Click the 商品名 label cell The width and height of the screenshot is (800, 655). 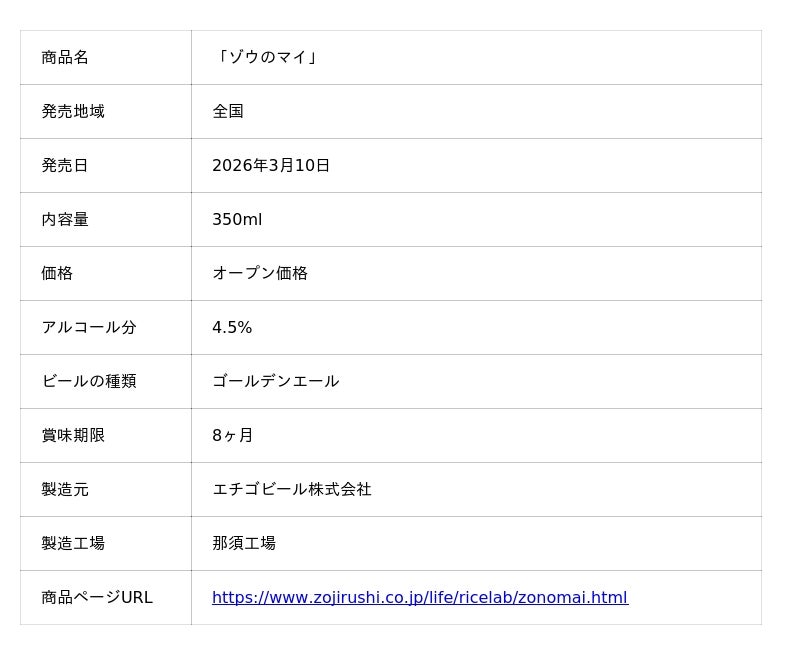(65, 57)
